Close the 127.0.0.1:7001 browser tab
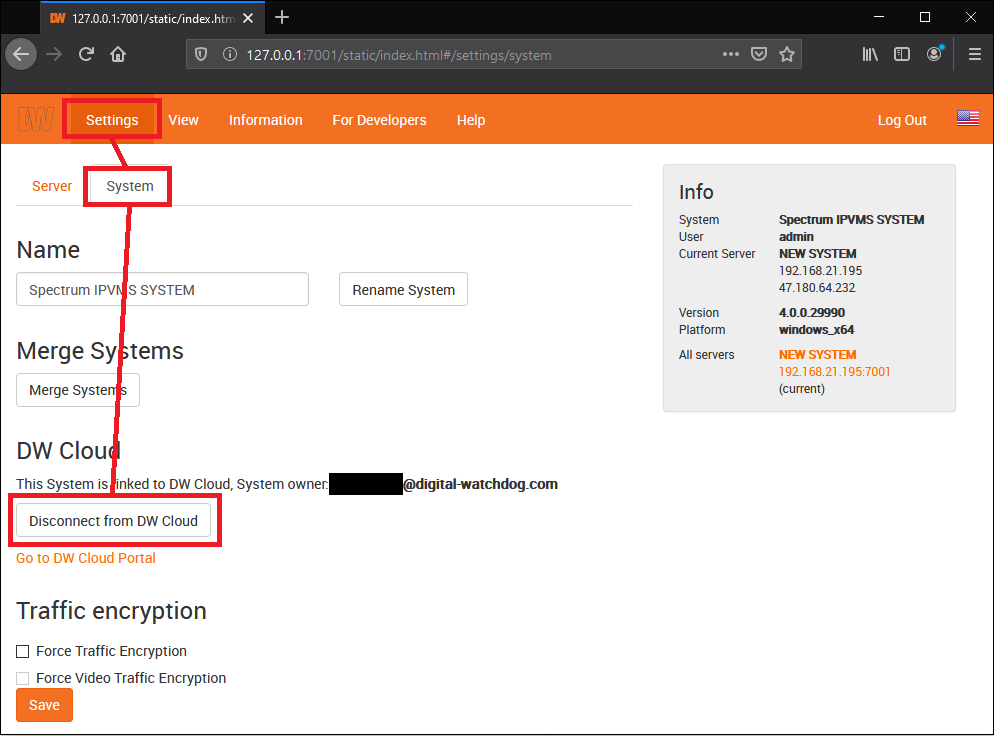The image size is (994, 736). 248,18
